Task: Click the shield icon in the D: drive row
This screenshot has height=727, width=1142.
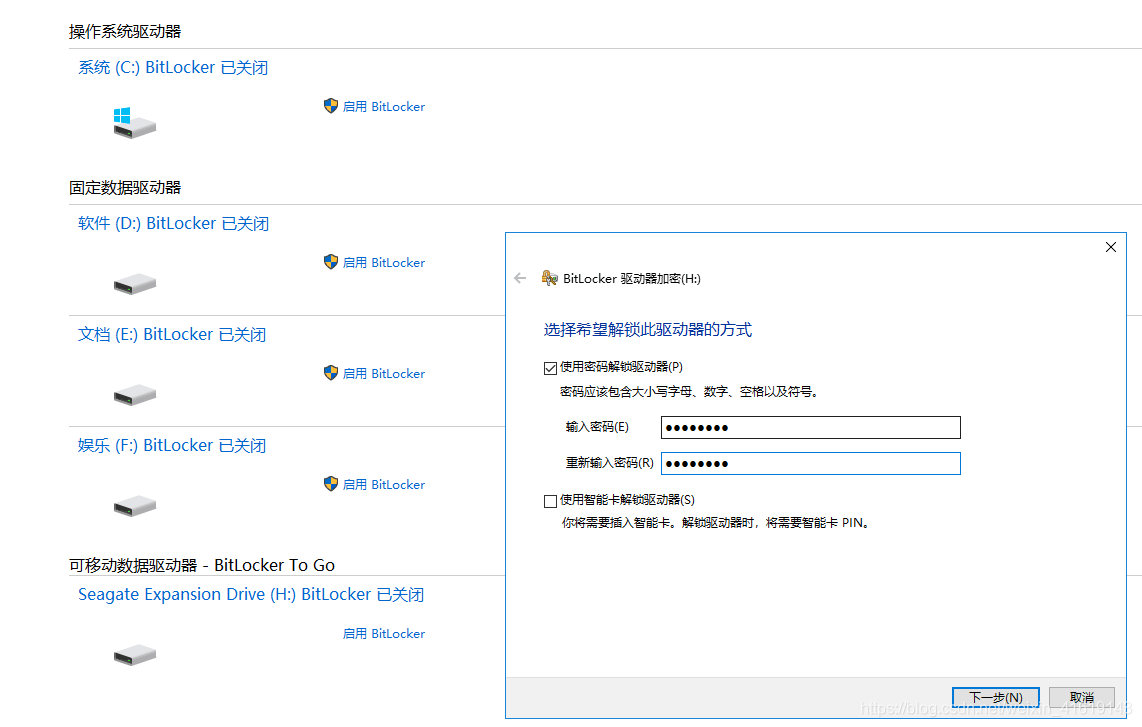Action: click(x=331, y=262)
